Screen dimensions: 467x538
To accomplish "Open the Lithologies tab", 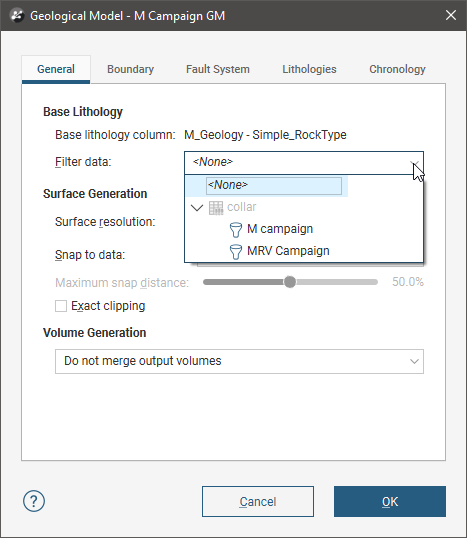I will pyautogui.click(x=309, y=69).
